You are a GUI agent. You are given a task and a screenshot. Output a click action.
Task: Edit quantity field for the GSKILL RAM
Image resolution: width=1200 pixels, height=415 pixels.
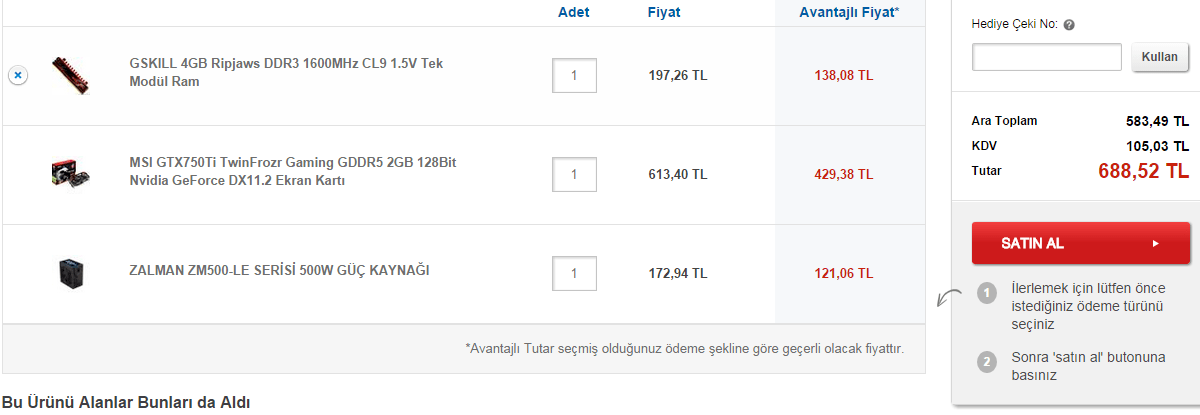(574, 76)
